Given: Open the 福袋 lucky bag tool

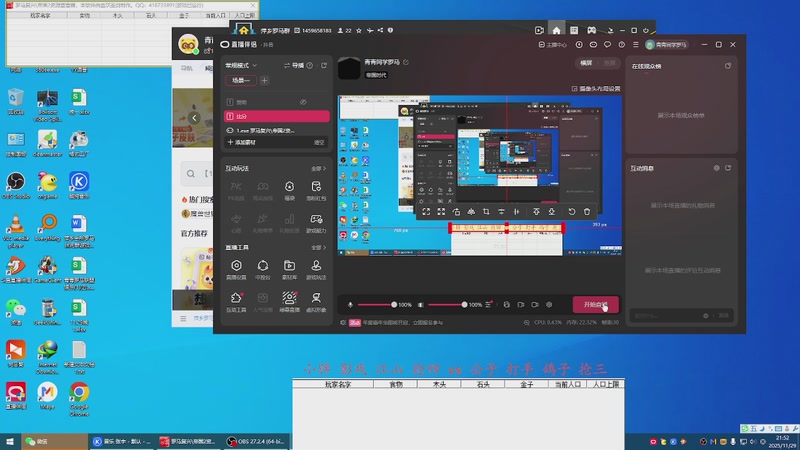Looking at the screenshot, I should point(289,190).
